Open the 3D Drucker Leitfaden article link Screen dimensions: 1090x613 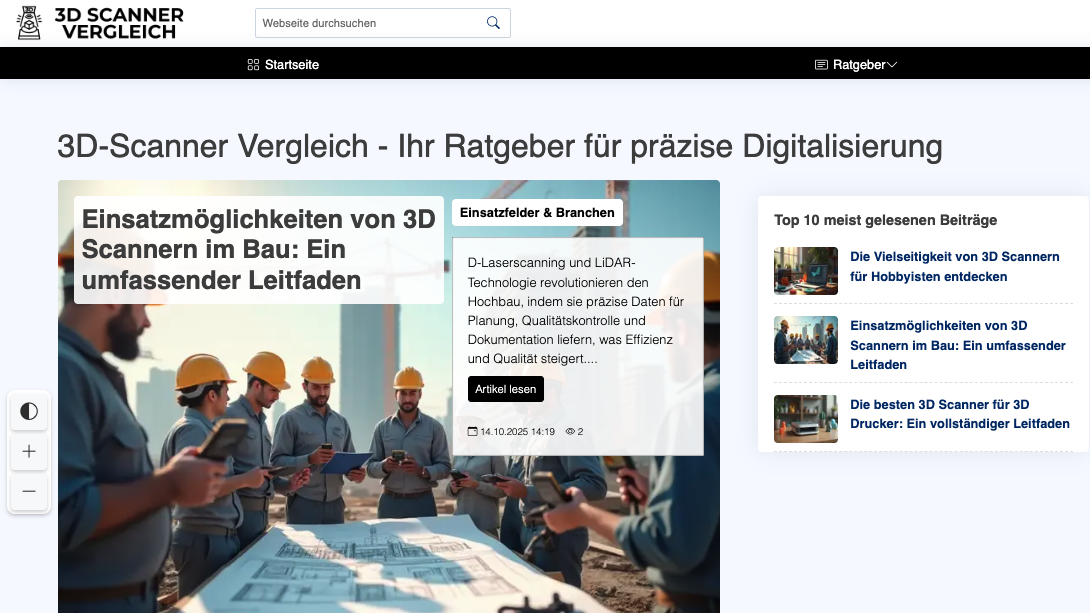tap(959, 414)
